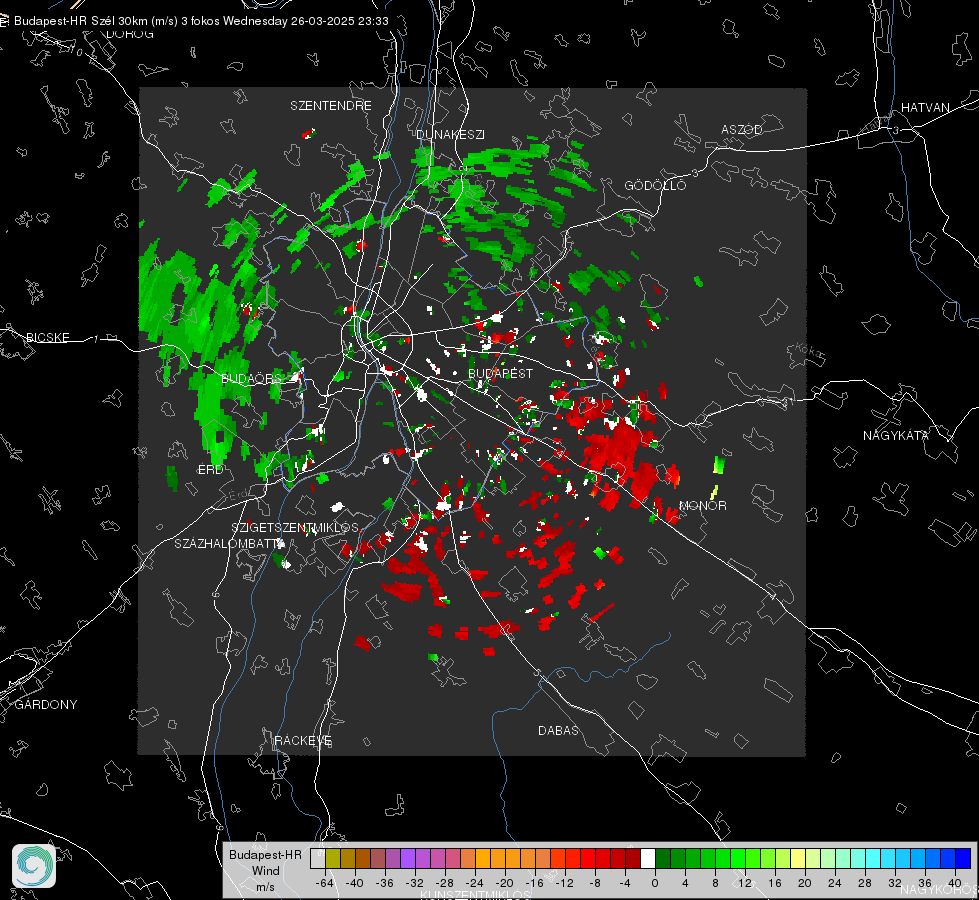Click the GÖDÖLLŐ town label
The height and width of the screenshot is (900, 979).
[656, 185]
